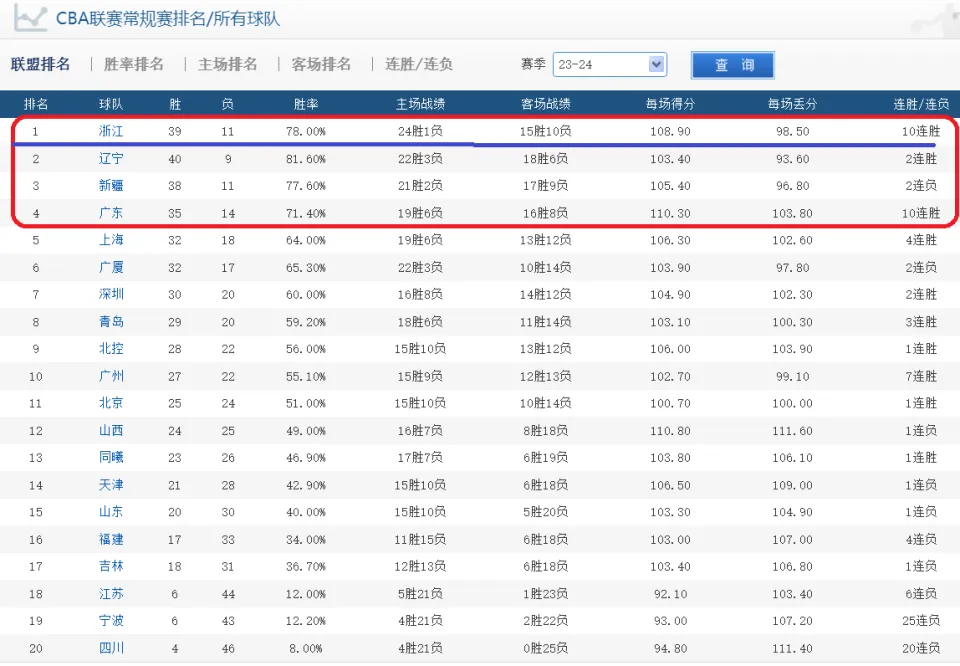This screenshot has height=666, width=960.
Task: Select the 20连负 streak cell for 四川
Action: click(921, 649)
